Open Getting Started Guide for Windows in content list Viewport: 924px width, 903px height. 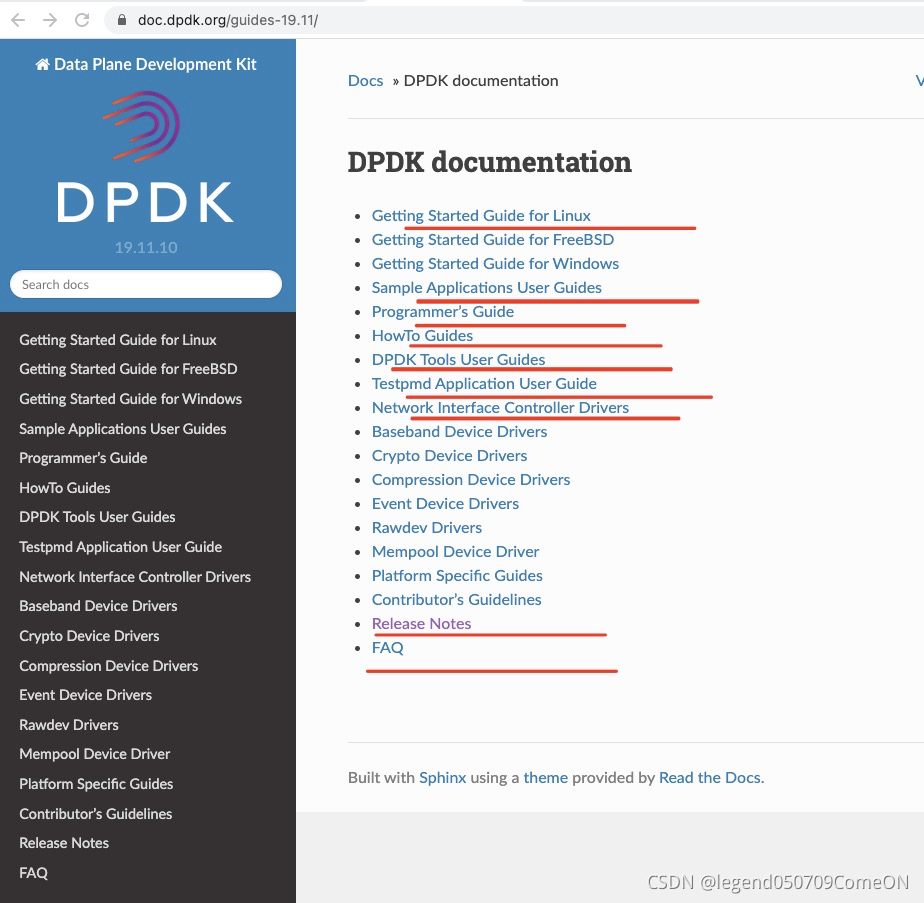click(x=495, y=264)
